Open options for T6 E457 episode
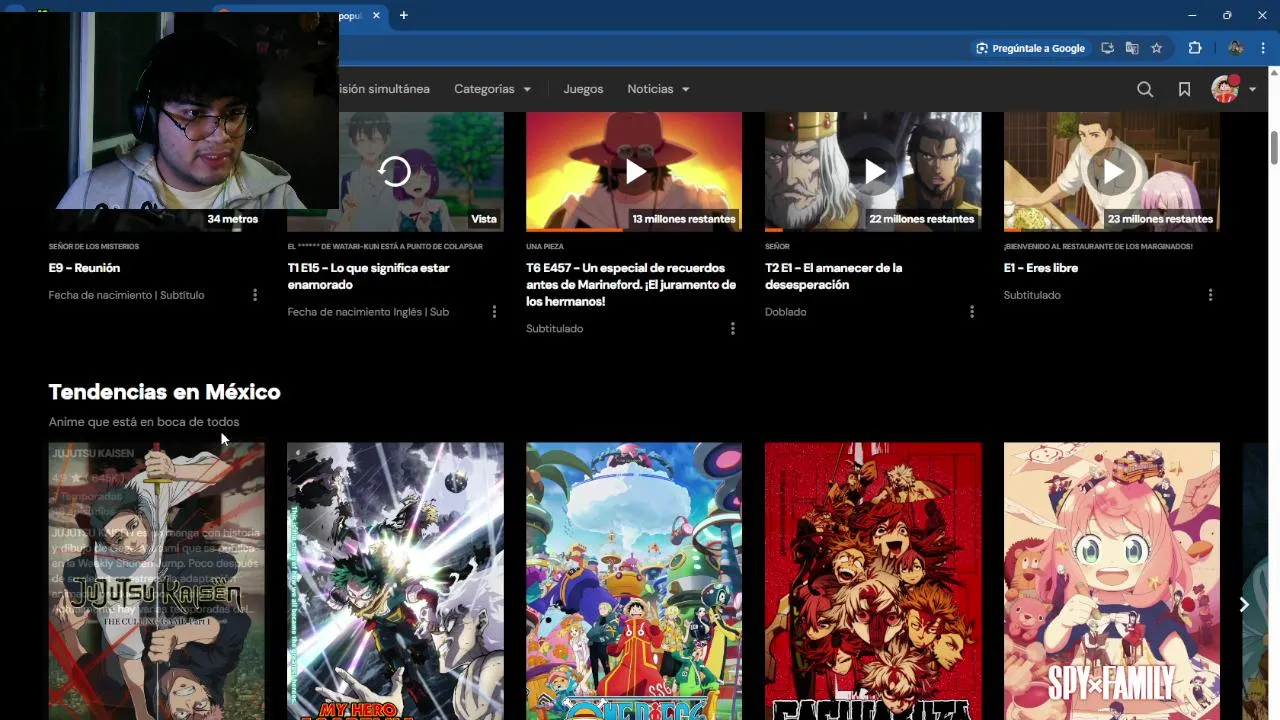 click(x=733, y=329)
